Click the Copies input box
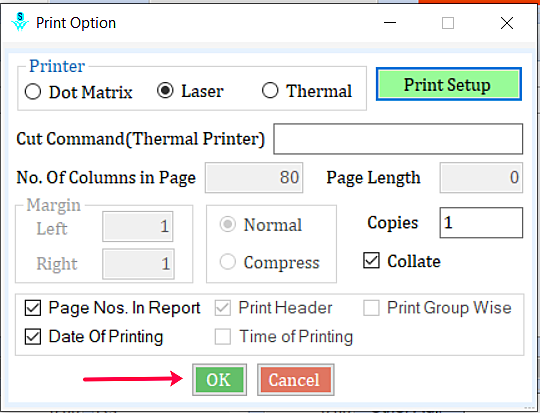Image resolution: width=540 pixels, height=413 pixels. click(481, 223)
